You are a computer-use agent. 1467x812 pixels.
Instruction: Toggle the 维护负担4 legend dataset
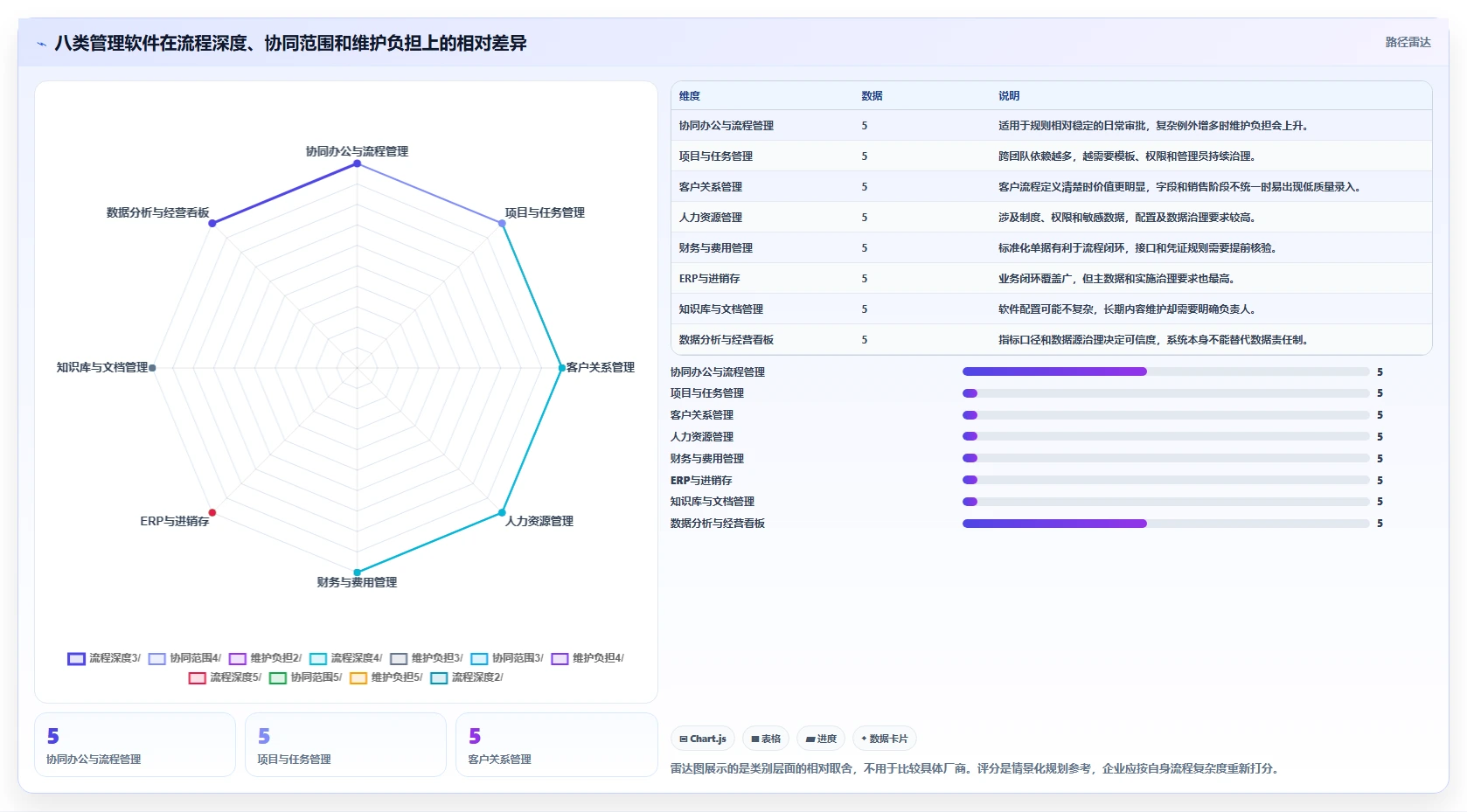coord(587,658)
